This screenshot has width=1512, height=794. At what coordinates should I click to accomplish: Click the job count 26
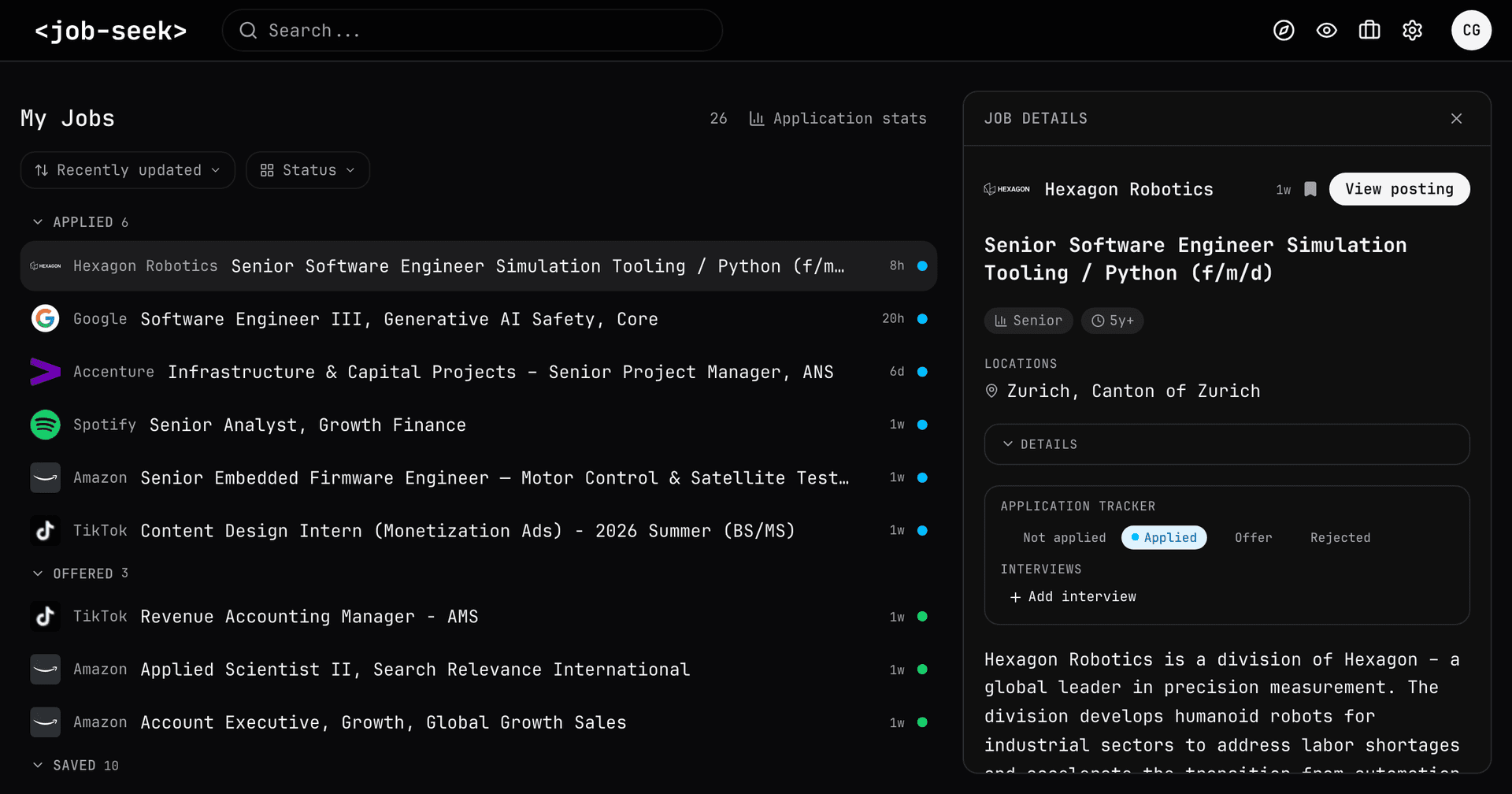click(718, 118)
